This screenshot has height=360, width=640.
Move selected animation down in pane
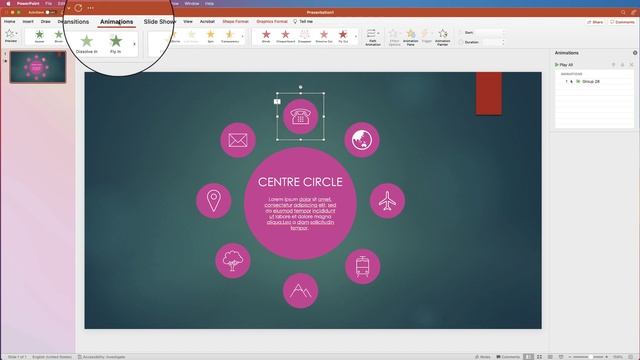point(622,65)
